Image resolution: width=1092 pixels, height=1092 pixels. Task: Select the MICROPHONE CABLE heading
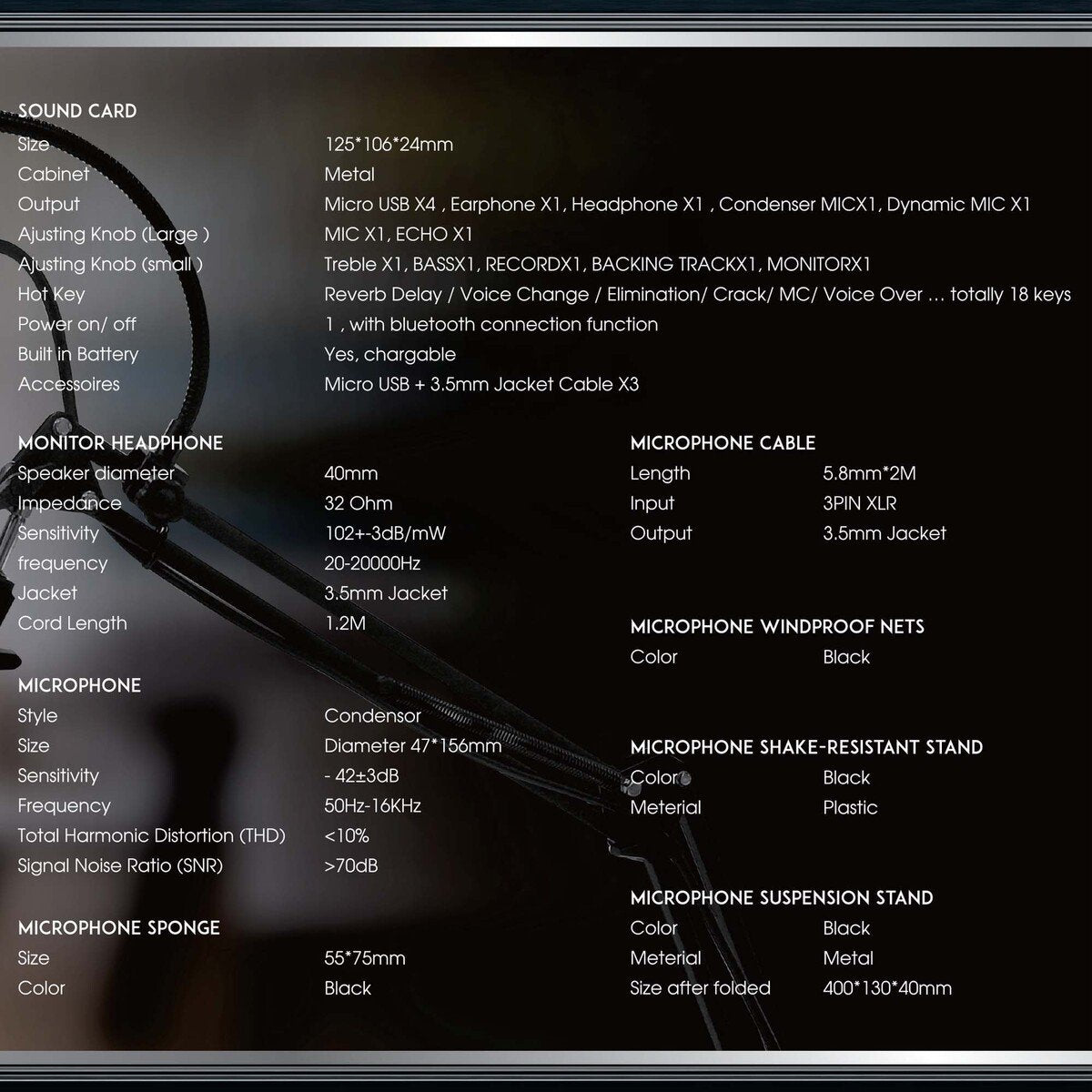click(723, 443)
